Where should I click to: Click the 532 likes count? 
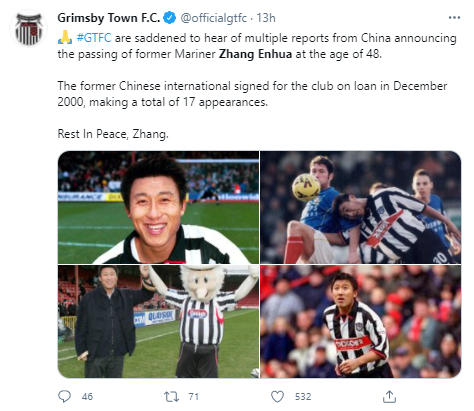pyautogui.click(x=303, y=397)
